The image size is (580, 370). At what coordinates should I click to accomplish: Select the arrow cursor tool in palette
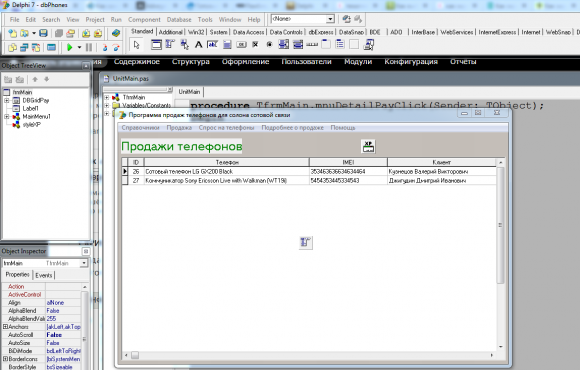pos(137,45)
